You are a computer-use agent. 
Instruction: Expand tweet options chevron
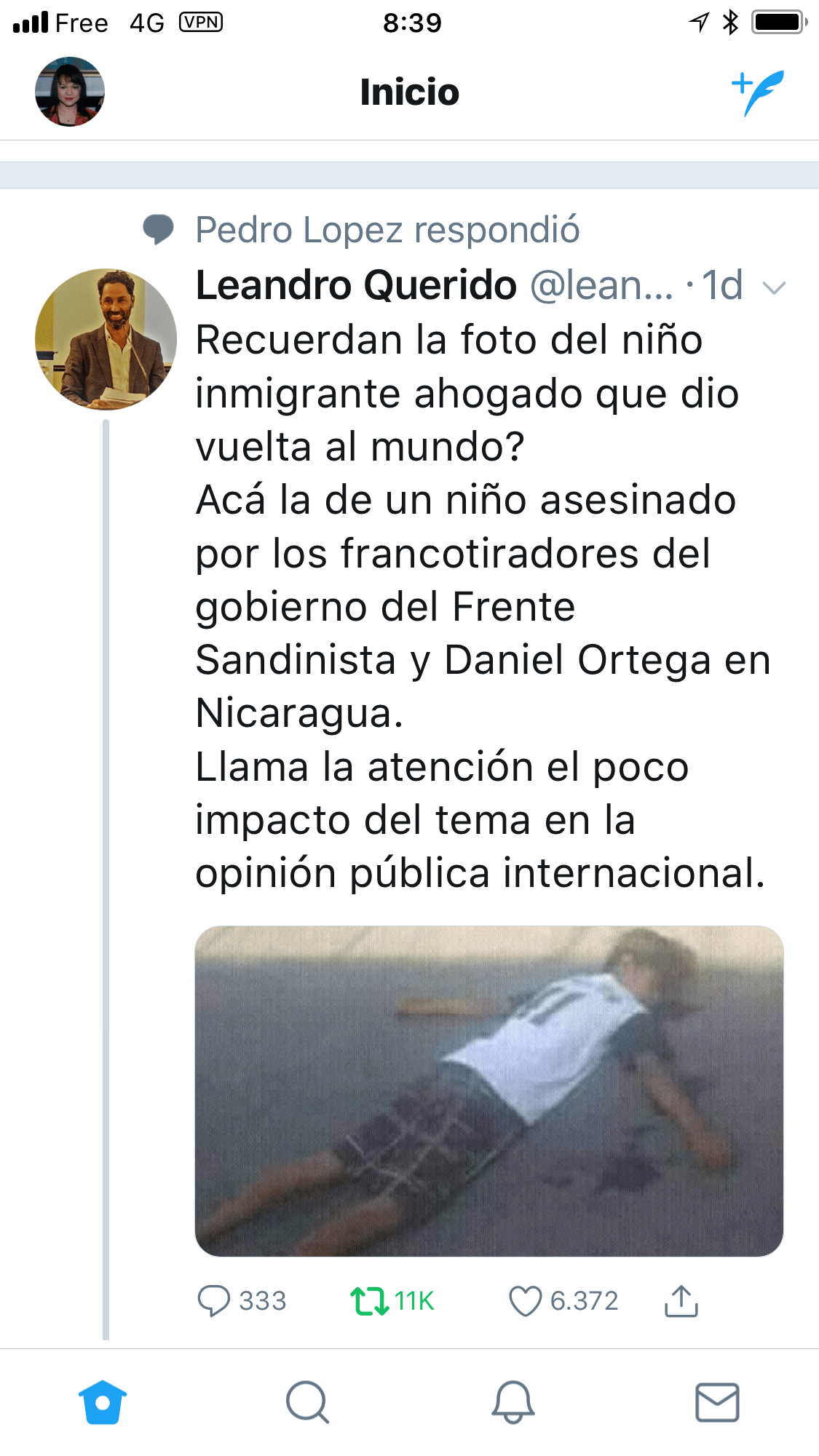774,288
